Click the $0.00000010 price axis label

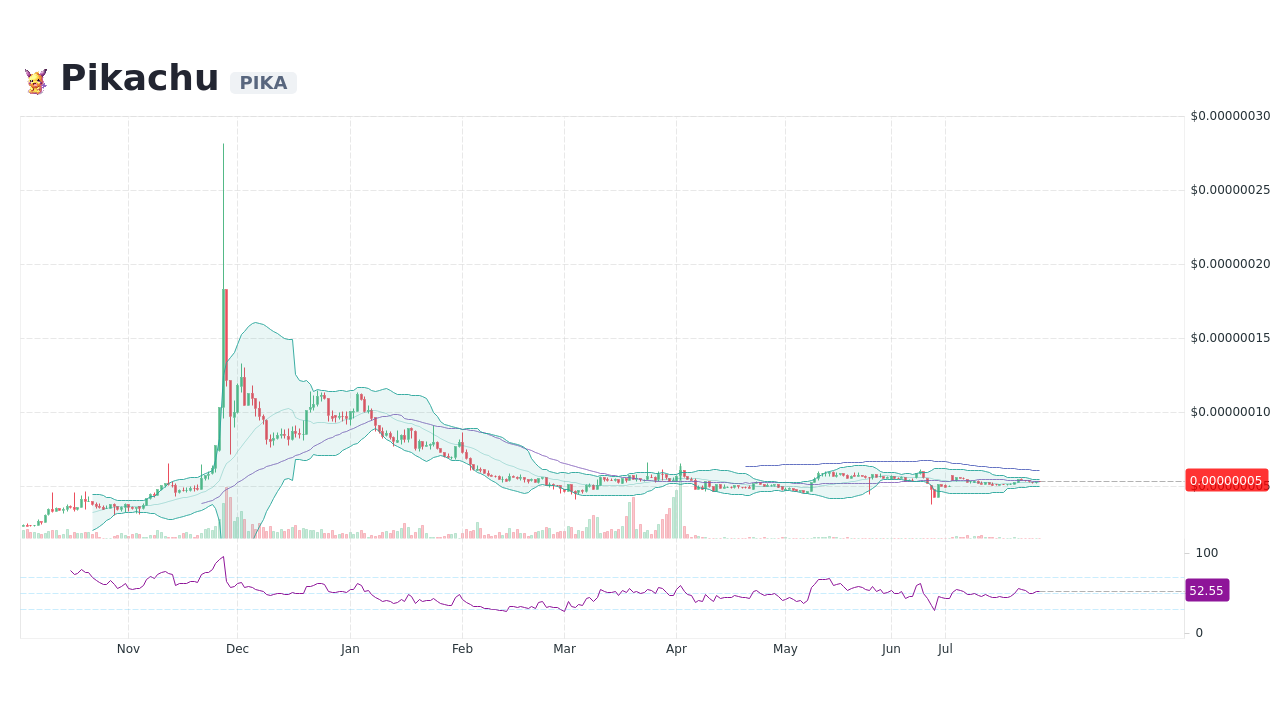tap(1230, 412)
